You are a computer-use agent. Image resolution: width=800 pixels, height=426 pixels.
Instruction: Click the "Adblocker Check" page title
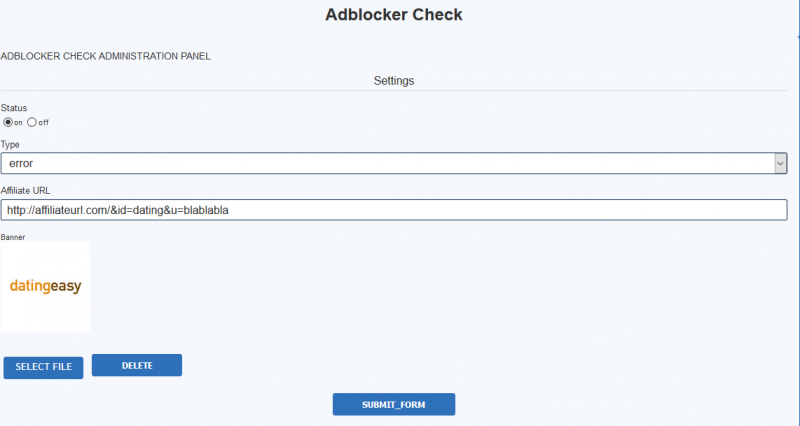pyautogui.click(x=394, y=15)
